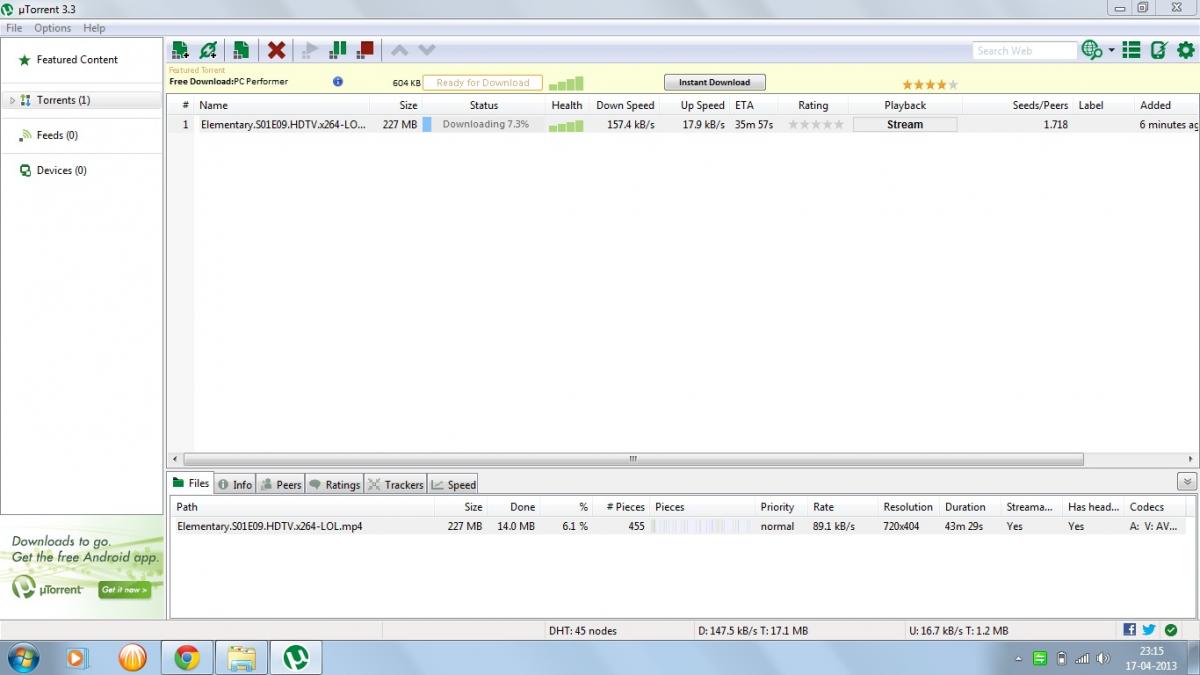Expand the Torrents tree arrow

coord(12,100)
